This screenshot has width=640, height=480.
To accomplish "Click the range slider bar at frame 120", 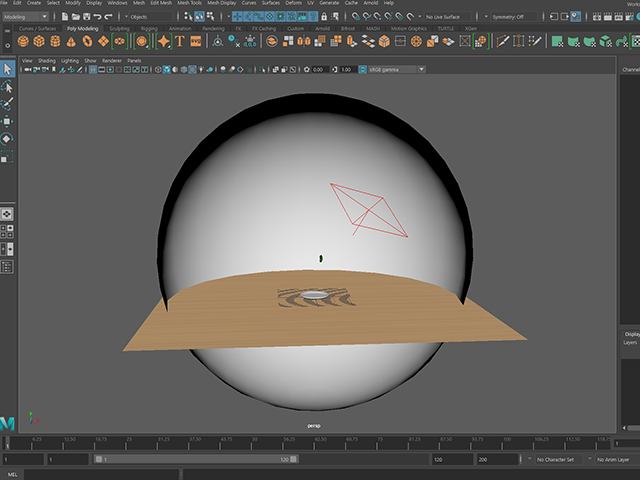I will [x=293, y=459].
